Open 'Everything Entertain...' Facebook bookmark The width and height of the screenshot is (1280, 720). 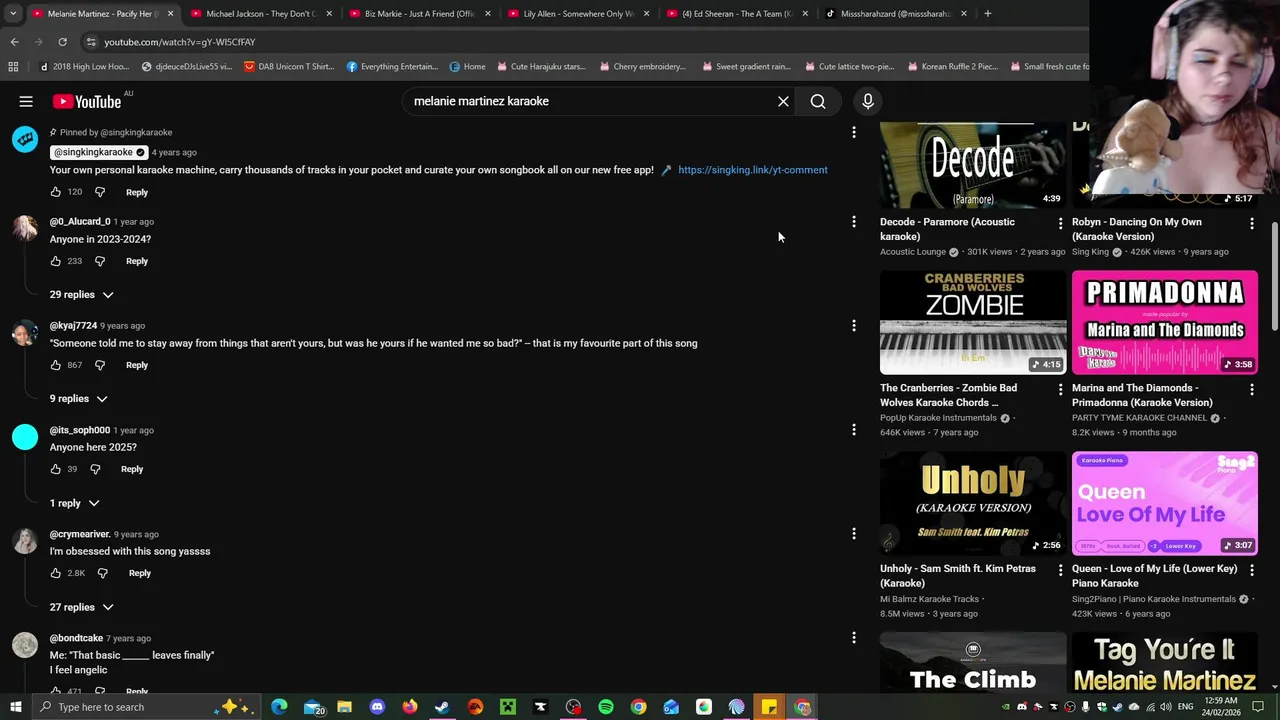(392, 67)
